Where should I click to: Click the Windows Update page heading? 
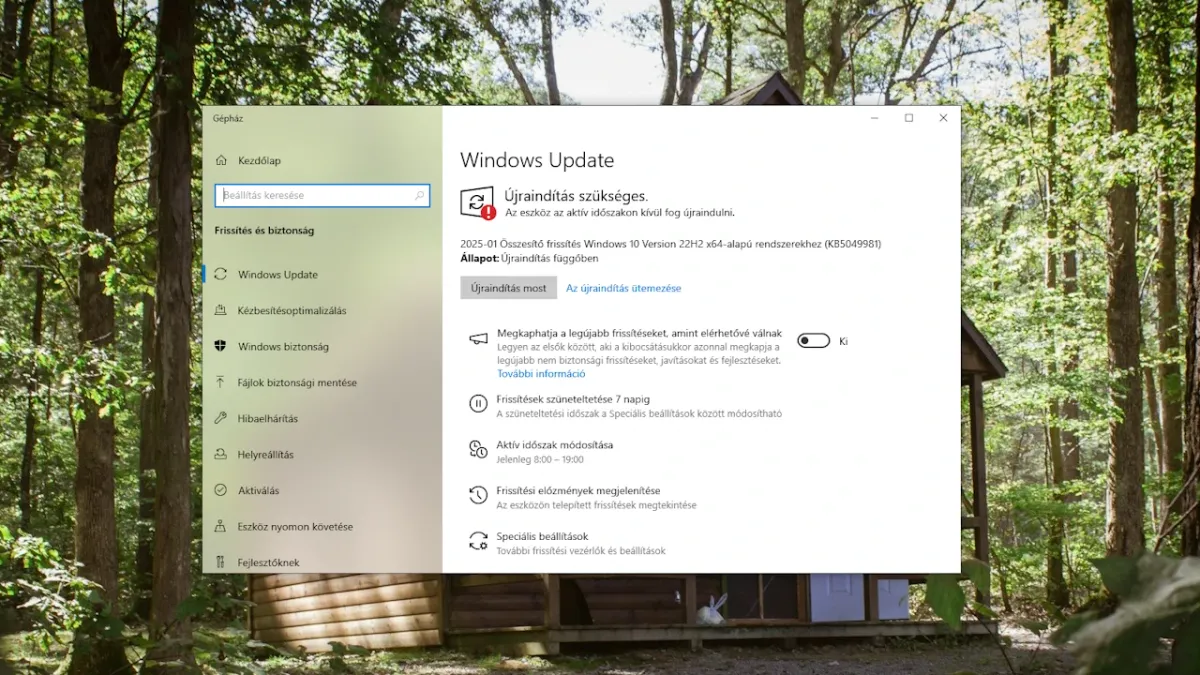(537, 160)
